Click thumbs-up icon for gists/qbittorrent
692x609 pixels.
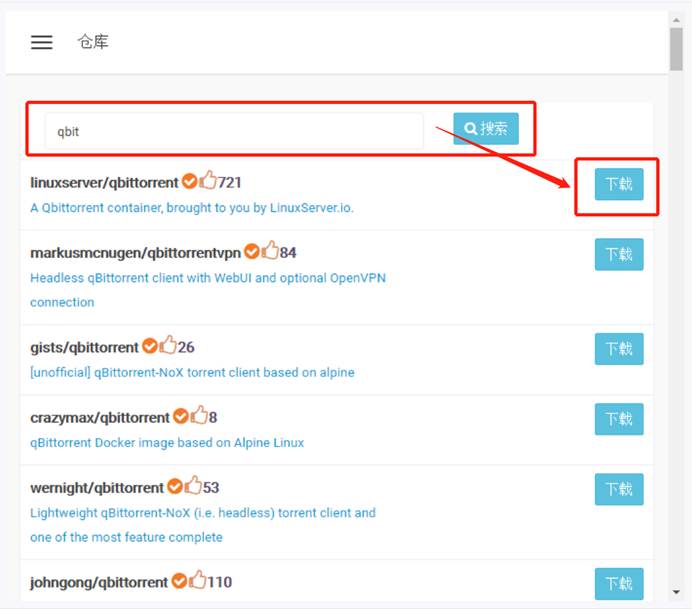[x=167, y=346]
